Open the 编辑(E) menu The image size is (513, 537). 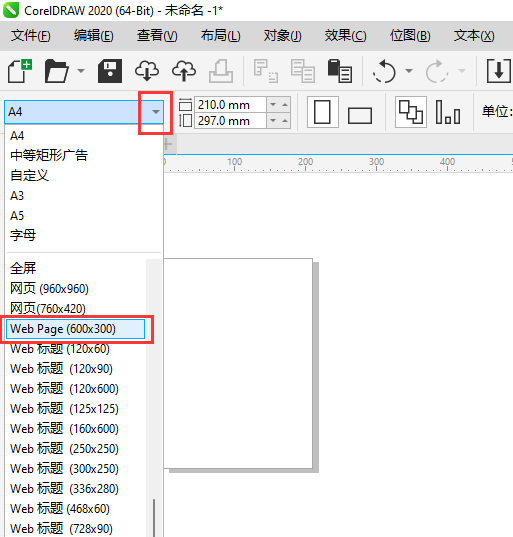coord(94,36)
